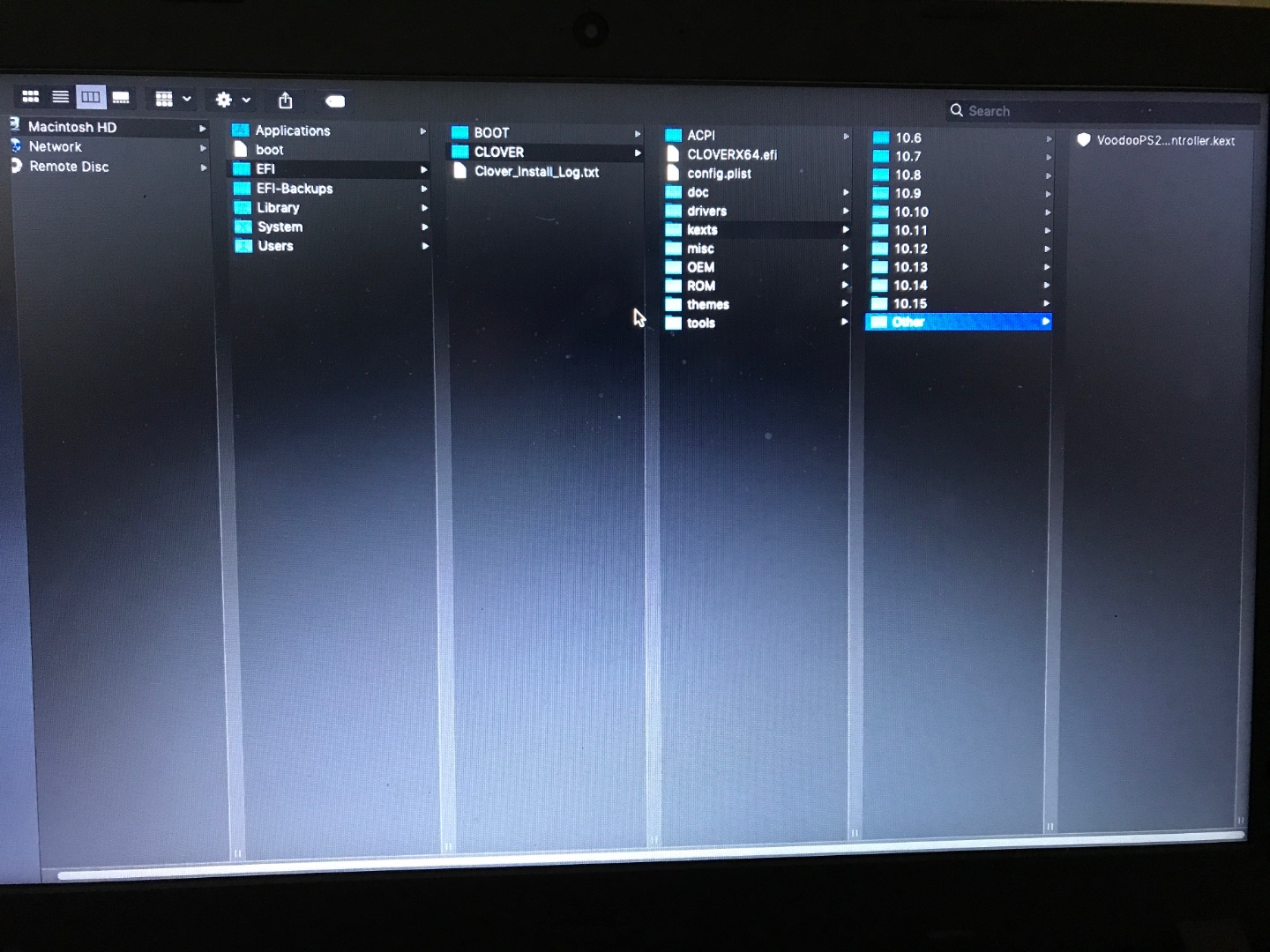
Task: Expand the OEM folder arrow
Action: pyautogui.click(x=845, y=266)
